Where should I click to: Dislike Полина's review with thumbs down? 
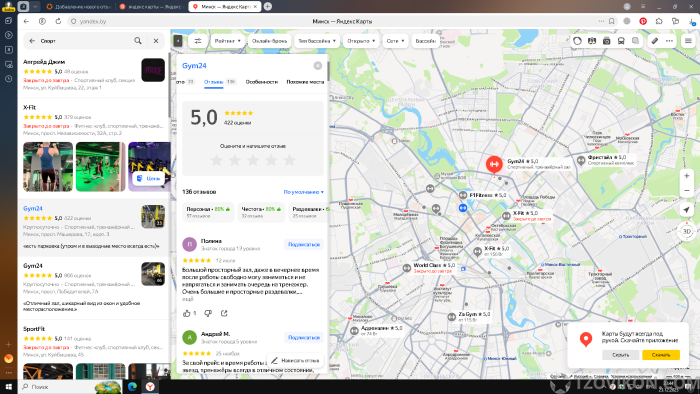click(208, 313)
